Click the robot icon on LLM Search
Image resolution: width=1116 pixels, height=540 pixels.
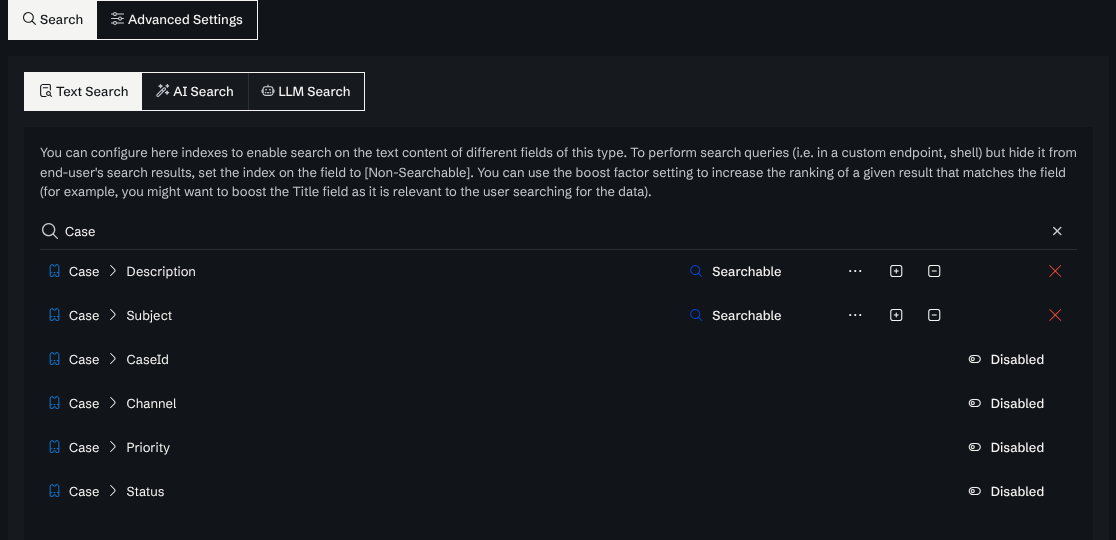click(x=268, y=91)
